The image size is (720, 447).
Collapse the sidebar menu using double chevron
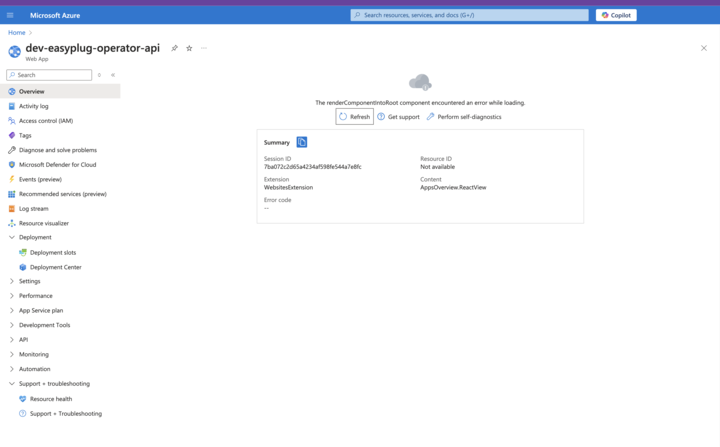click(113, 75)
